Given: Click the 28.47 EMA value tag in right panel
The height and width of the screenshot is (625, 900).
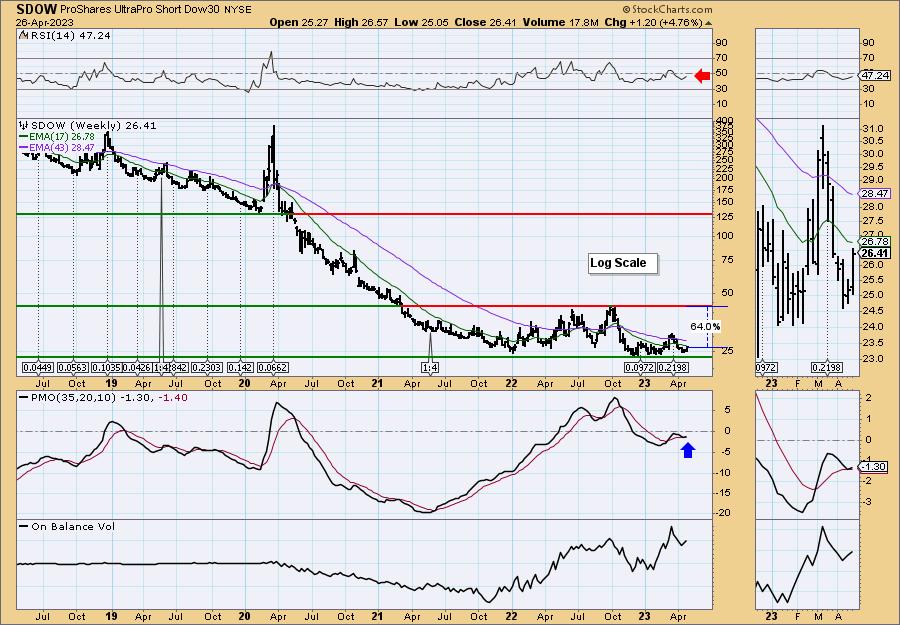Looking at the screenshot, I should click(876, 194).
